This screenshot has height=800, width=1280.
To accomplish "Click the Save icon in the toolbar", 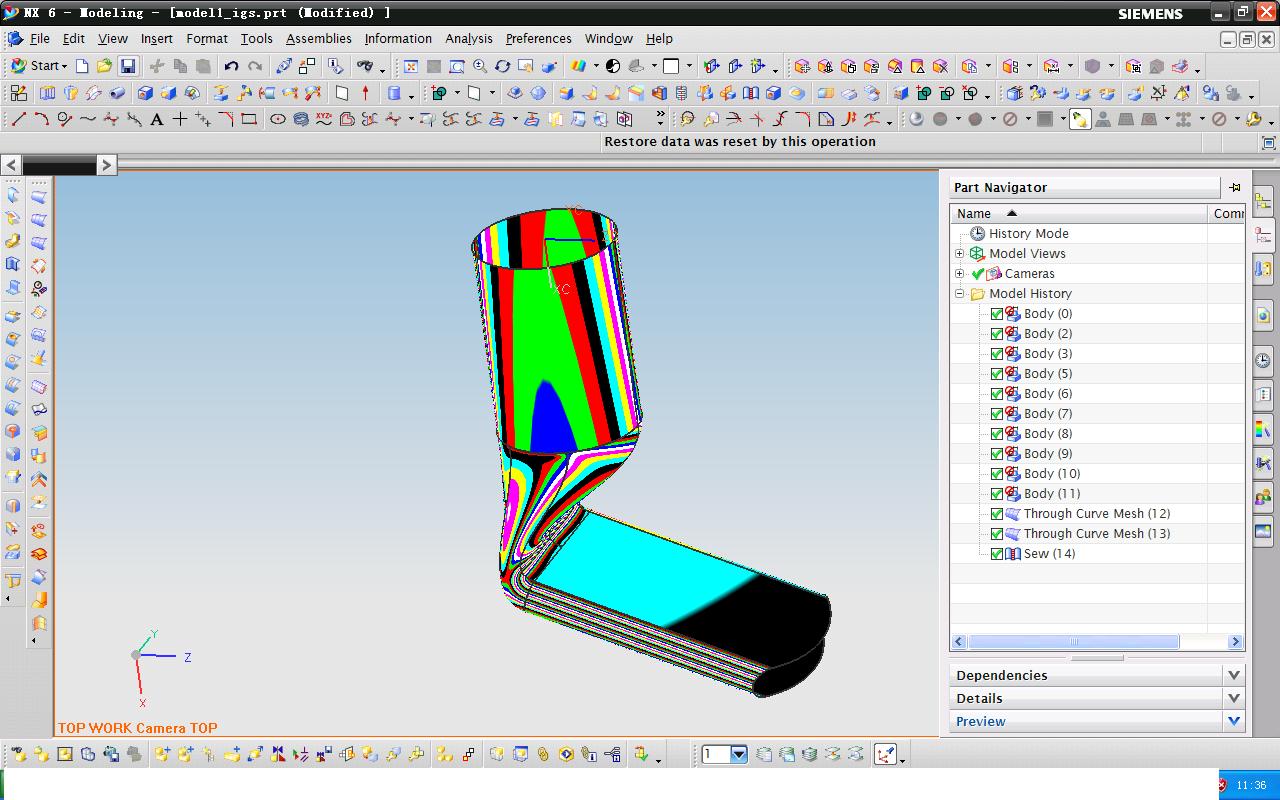I will 128,66.
